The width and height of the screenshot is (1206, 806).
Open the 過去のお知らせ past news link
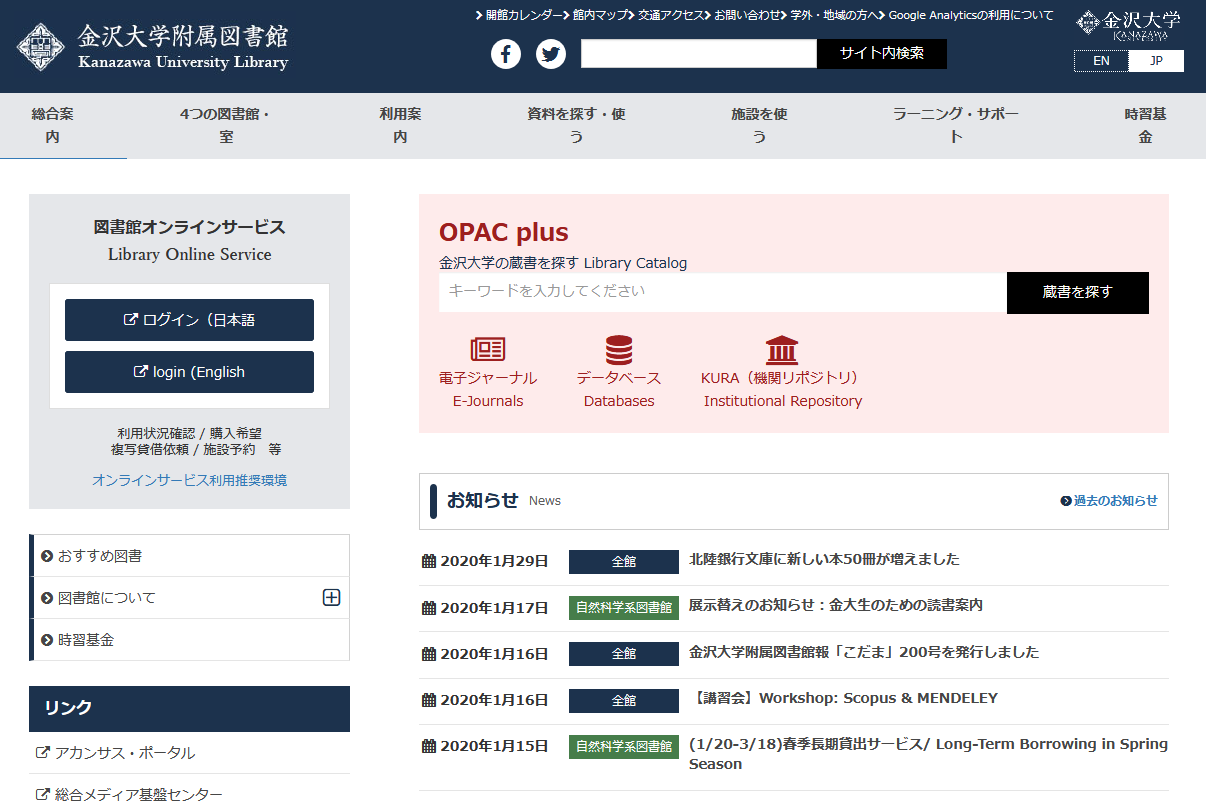point(1109,501)
